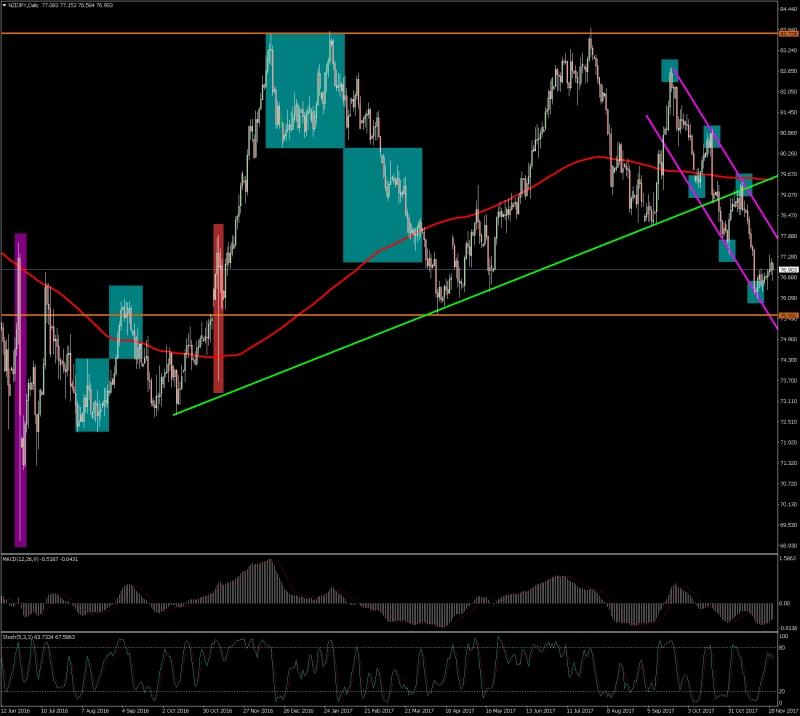Click the current price label on price axis
This screenshot has width=800, height=716.
788,270
